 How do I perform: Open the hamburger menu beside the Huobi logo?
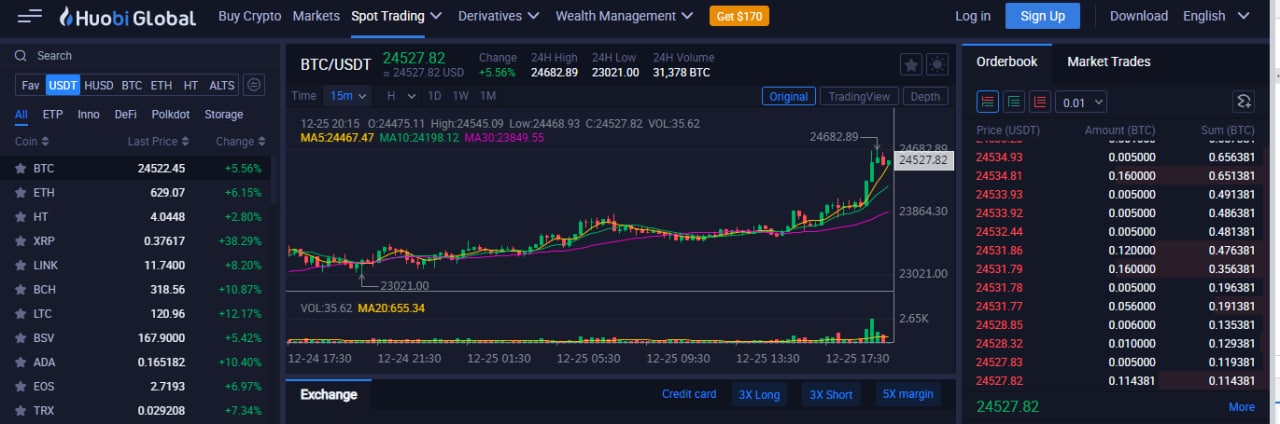[x=30, y=16]
